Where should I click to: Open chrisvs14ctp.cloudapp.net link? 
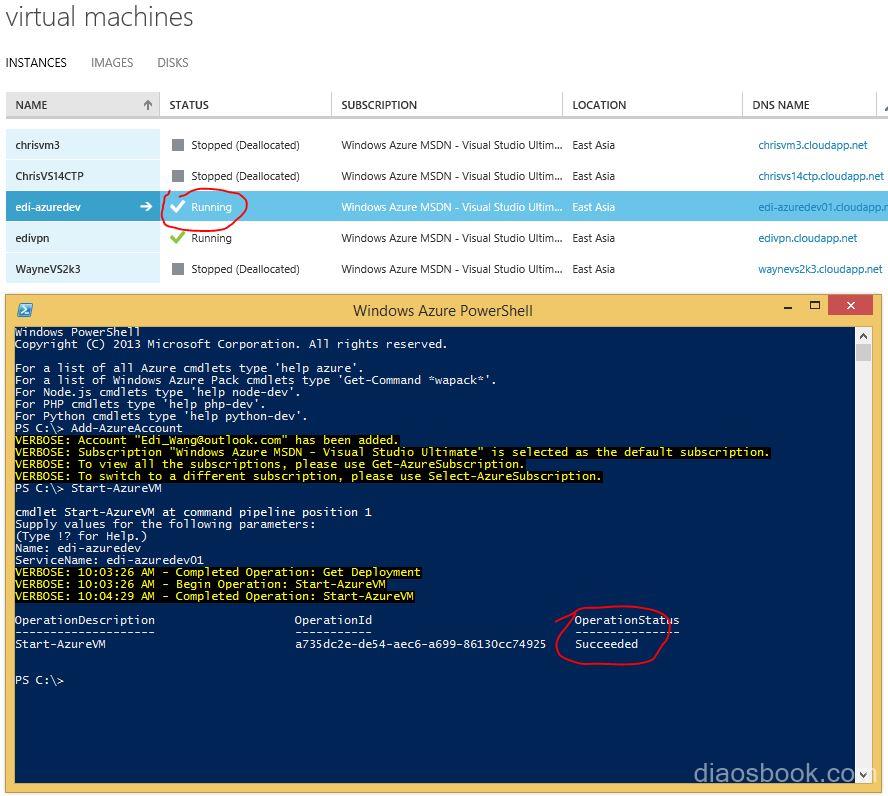(821, 176)
